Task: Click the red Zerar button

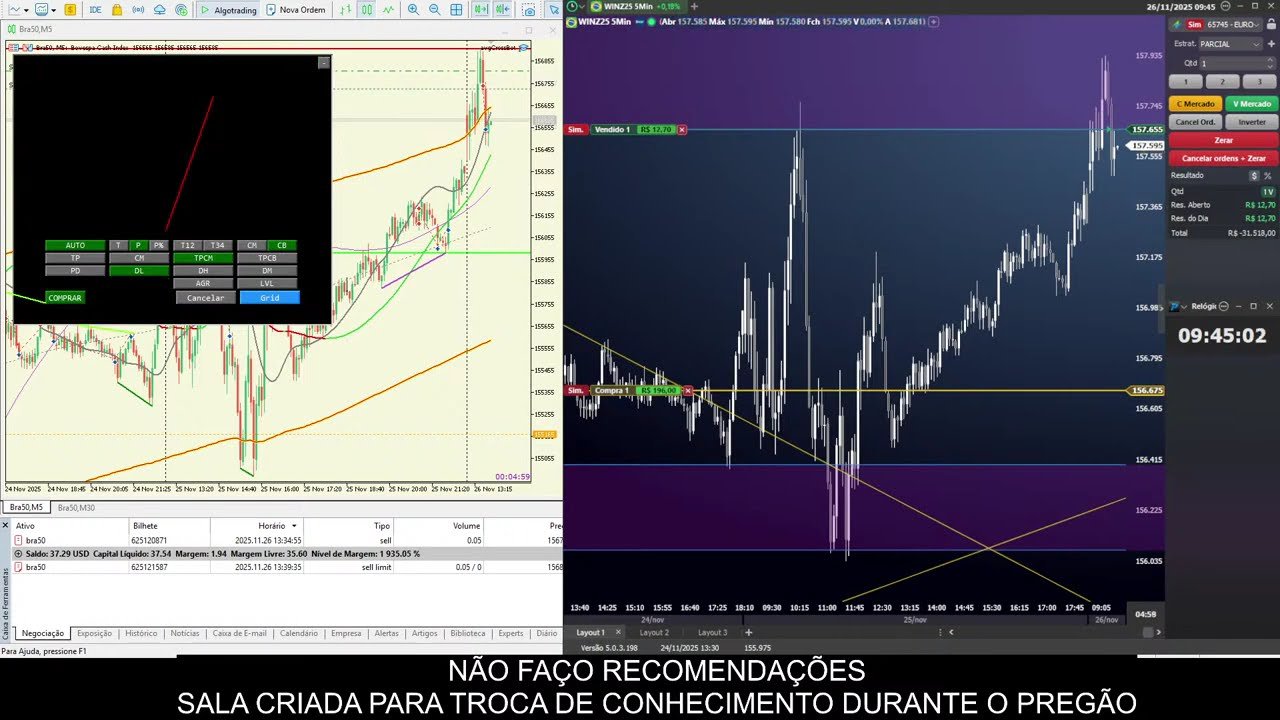Action: click(x=1224, y=140)
